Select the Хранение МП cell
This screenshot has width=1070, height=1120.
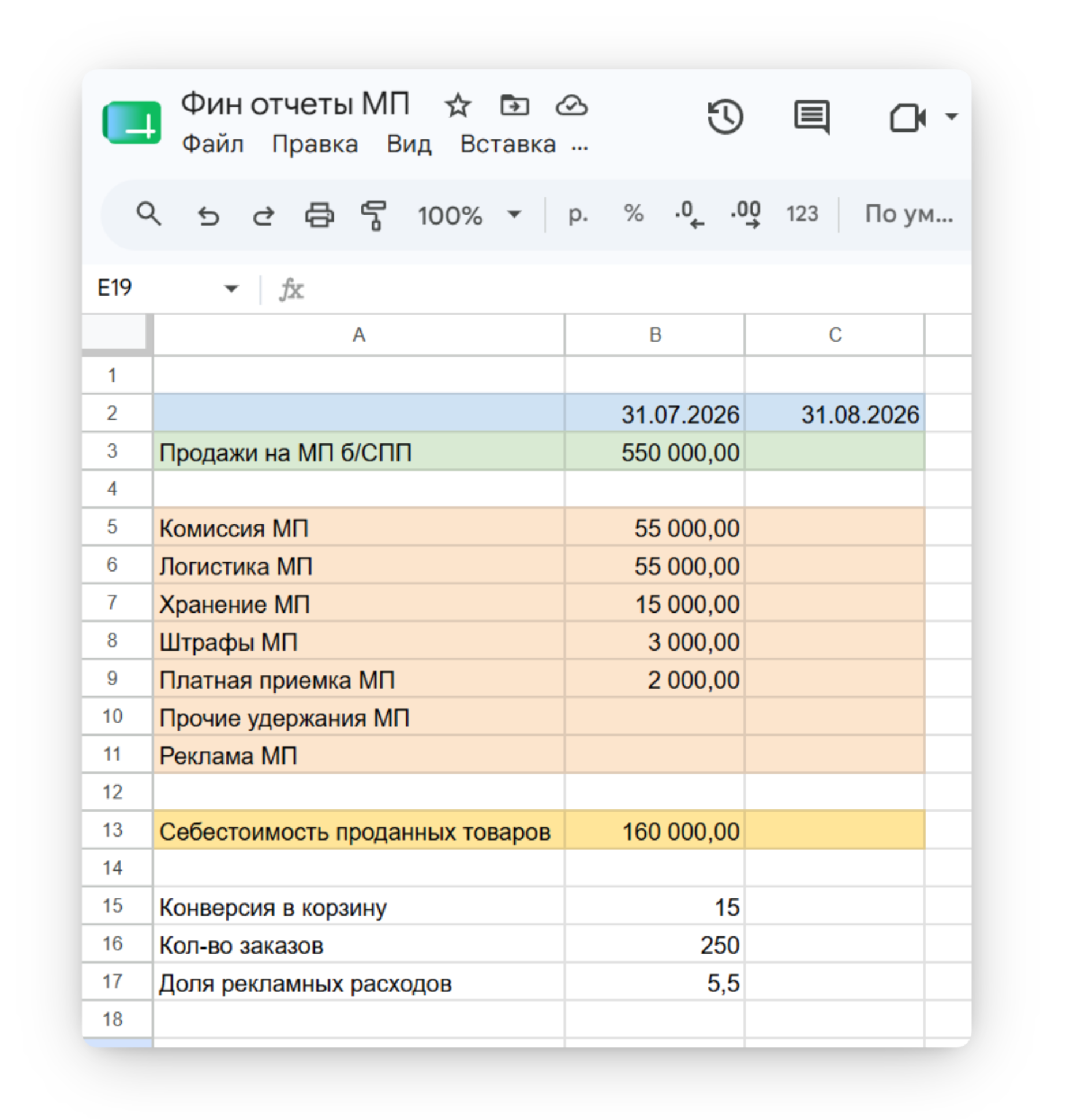coord(358,603)
